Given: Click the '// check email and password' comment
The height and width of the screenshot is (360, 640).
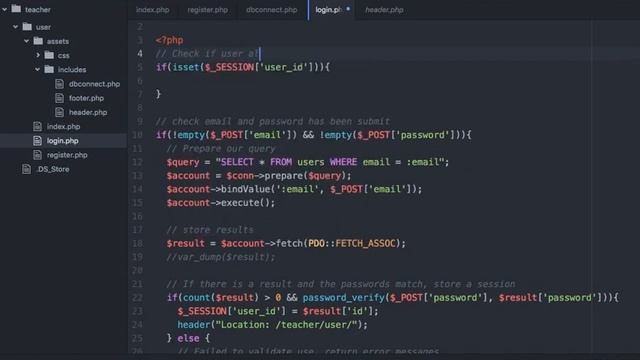Looking at the screenshot, I should [273, 122].
